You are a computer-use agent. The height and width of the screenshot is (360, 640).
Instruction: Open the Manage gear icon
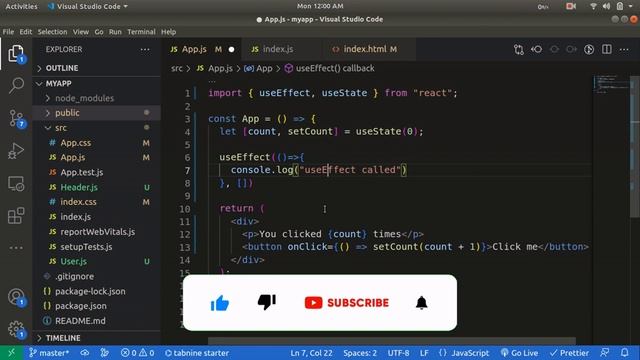[16, 329]
